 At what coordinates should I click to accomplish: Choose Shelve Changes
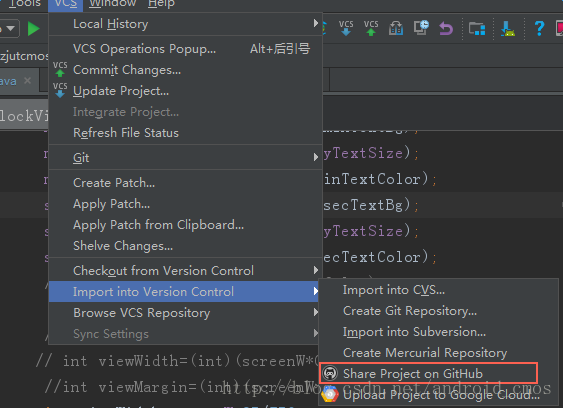tap(186, 246)
